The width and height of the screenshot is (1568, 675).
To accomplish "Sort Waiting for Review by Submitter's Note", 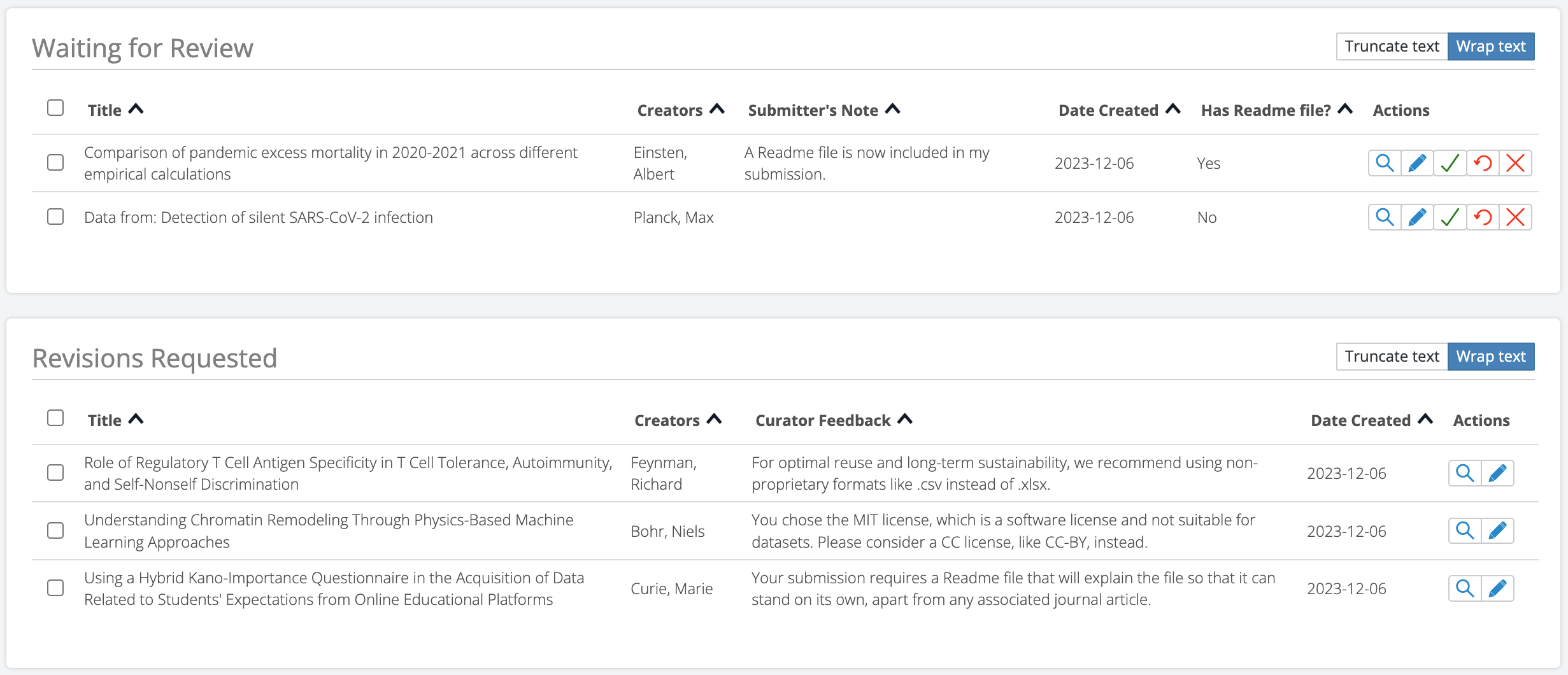I will pos(823,110).
